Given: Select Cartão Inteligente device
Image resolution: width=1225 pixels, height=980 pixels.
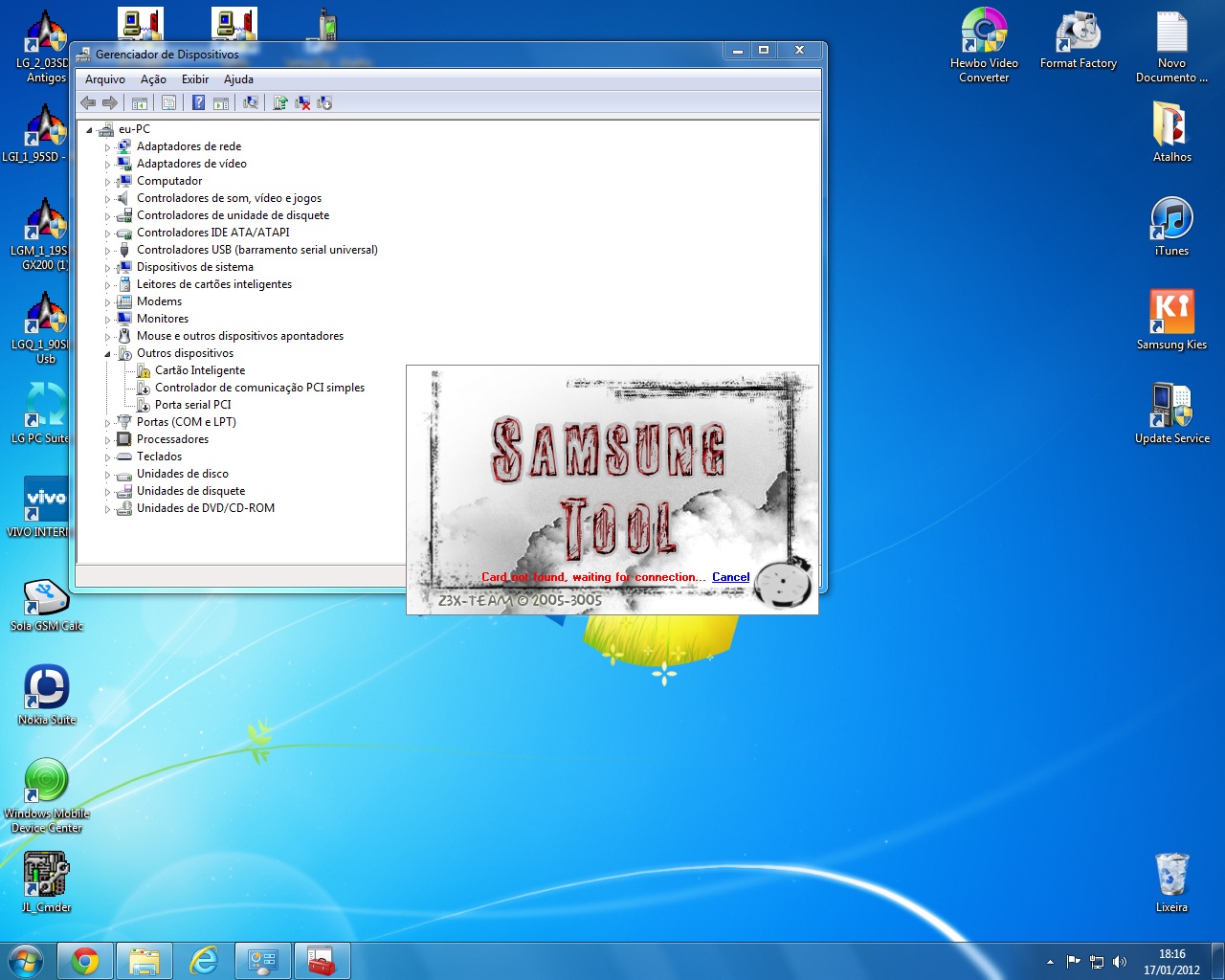Looking at the screenshot, I should [200, 370].
